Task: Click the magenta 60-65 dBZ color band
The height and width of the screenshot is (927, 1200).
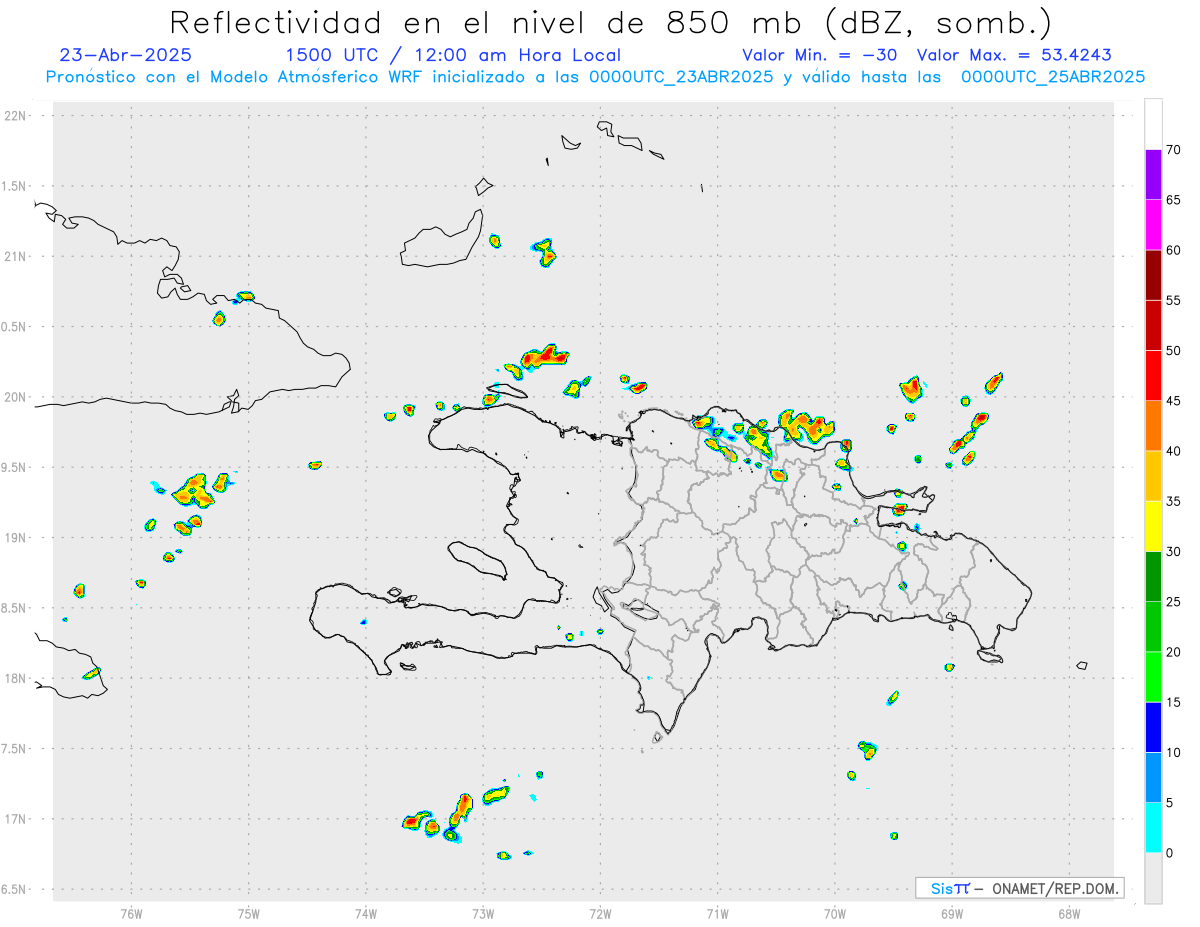Action: 1153,224
